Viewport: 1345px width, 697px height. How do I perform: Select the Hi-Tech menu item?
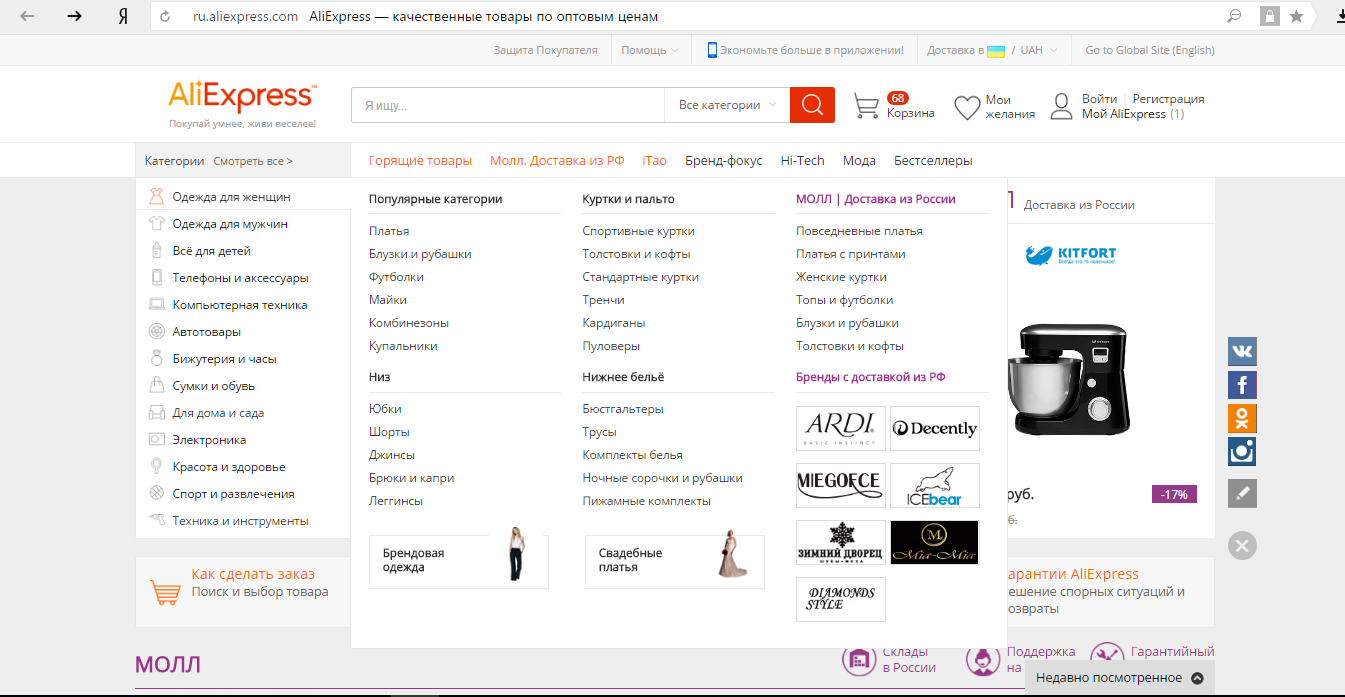pos(803,161)
